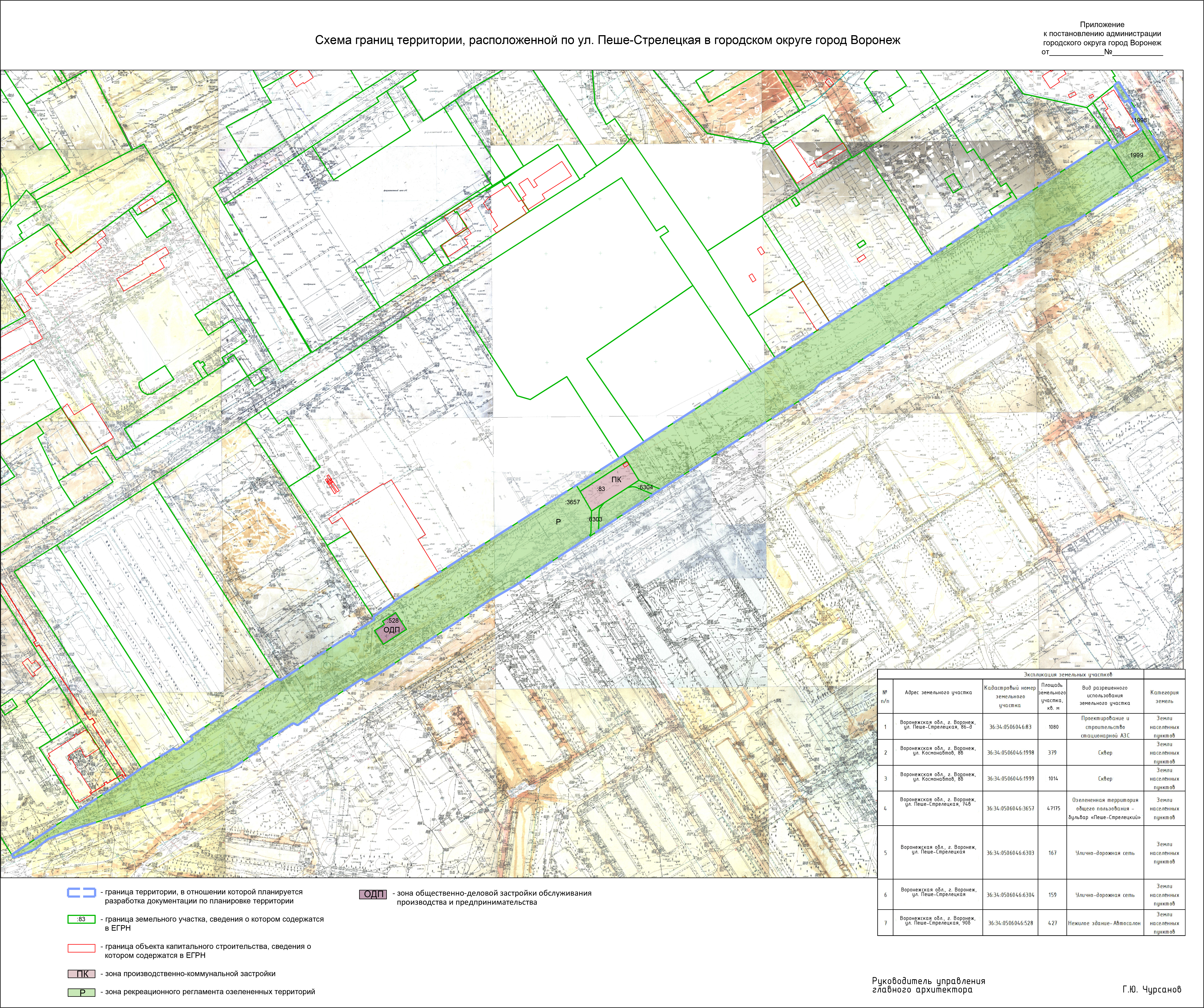Screen dimensions: 1204x1008
Task: Click parcel label 1999 at the northeast end
Action: (1136, 155)
